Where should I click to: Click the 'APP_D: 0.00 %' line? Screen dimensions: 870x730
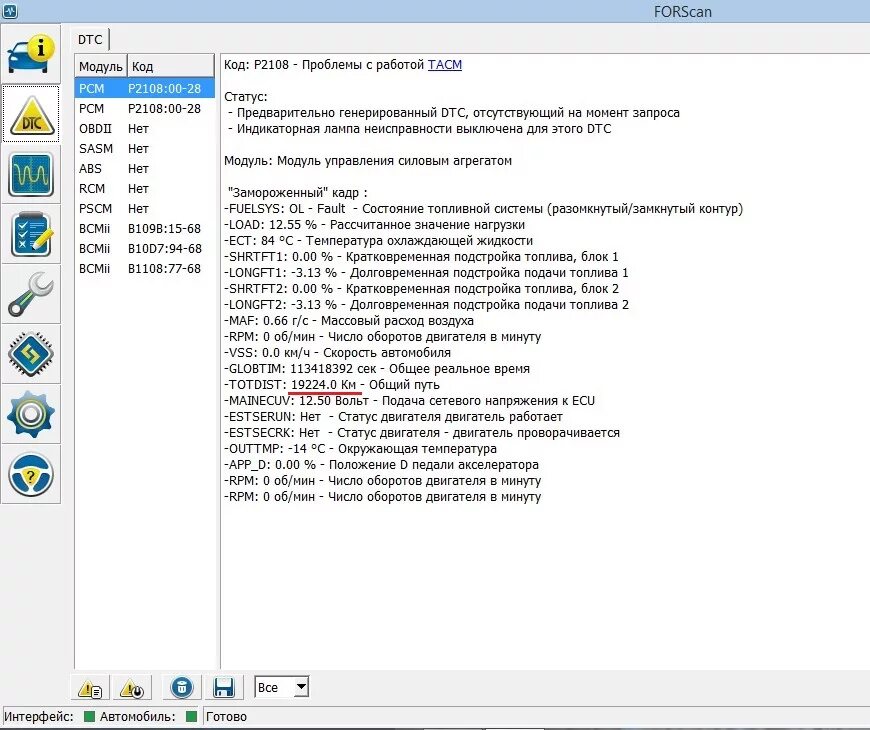[x=381, y=464]
